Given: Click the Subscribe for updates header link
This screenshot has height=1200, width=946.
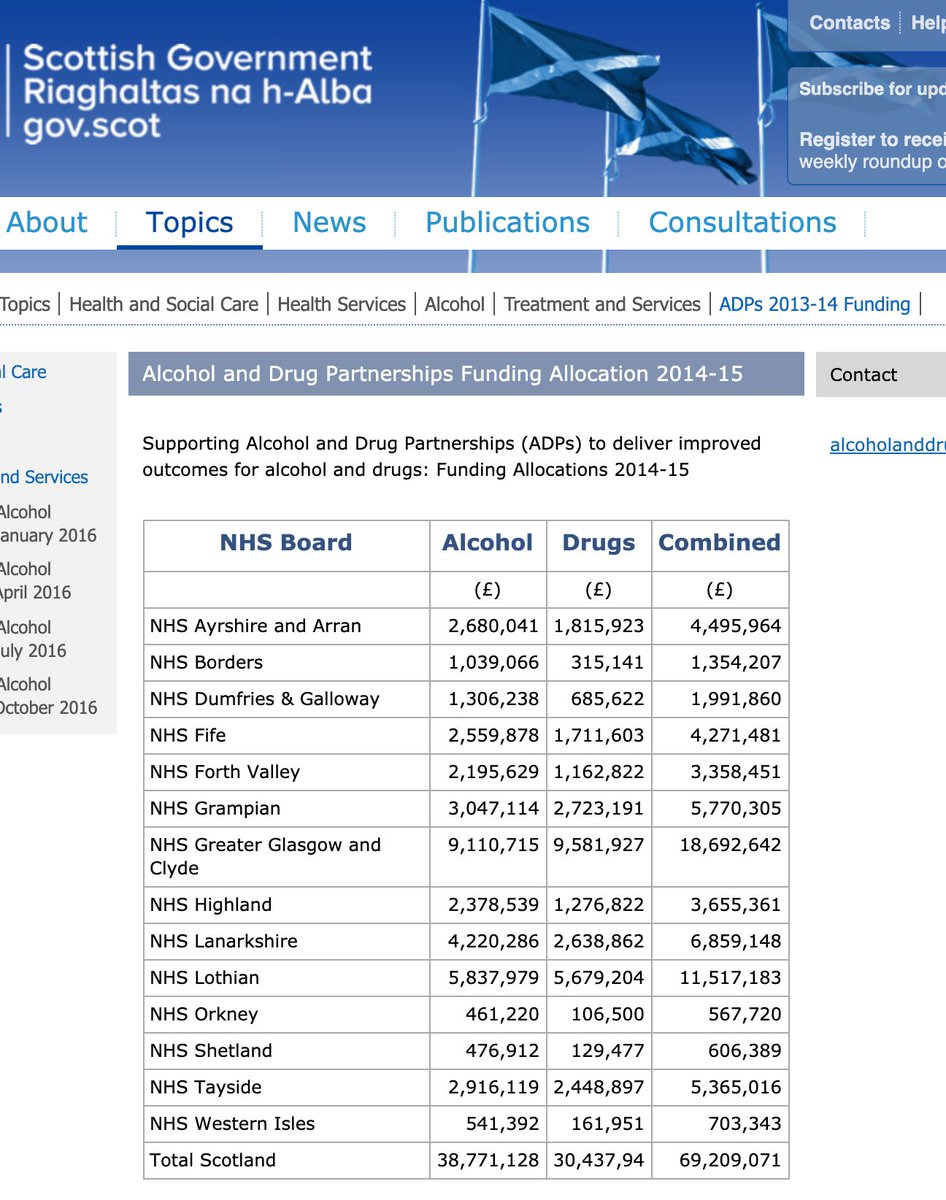Looking at the screenshot, I should [872, 89].
